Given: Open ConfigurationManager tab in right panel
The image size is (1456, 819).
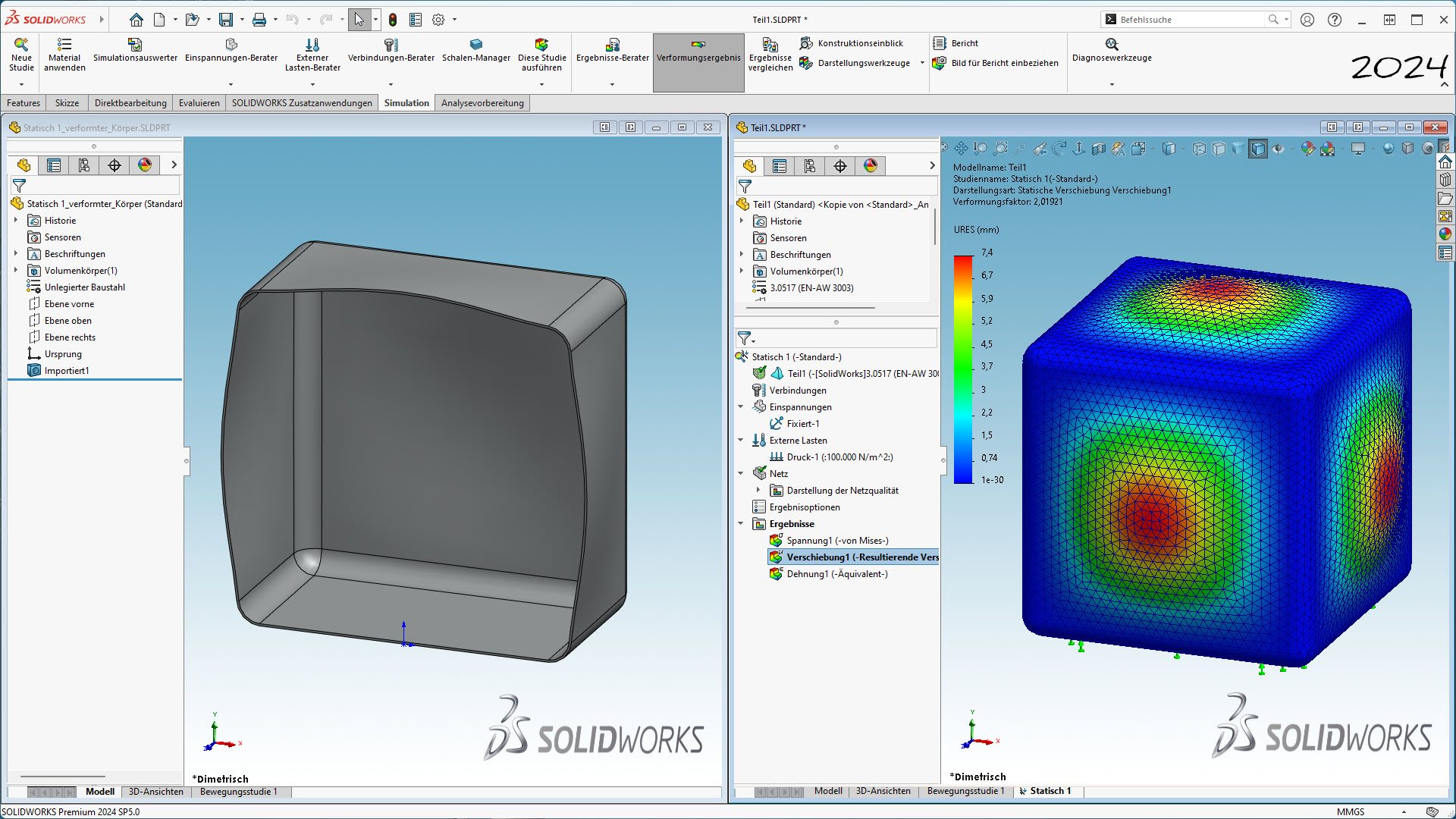Looking at the screenshot, I should pos(810,166).
